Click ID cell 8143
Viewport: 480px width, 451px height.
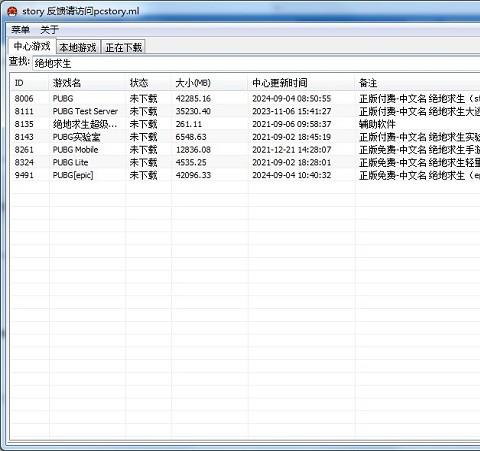[24, 137]
